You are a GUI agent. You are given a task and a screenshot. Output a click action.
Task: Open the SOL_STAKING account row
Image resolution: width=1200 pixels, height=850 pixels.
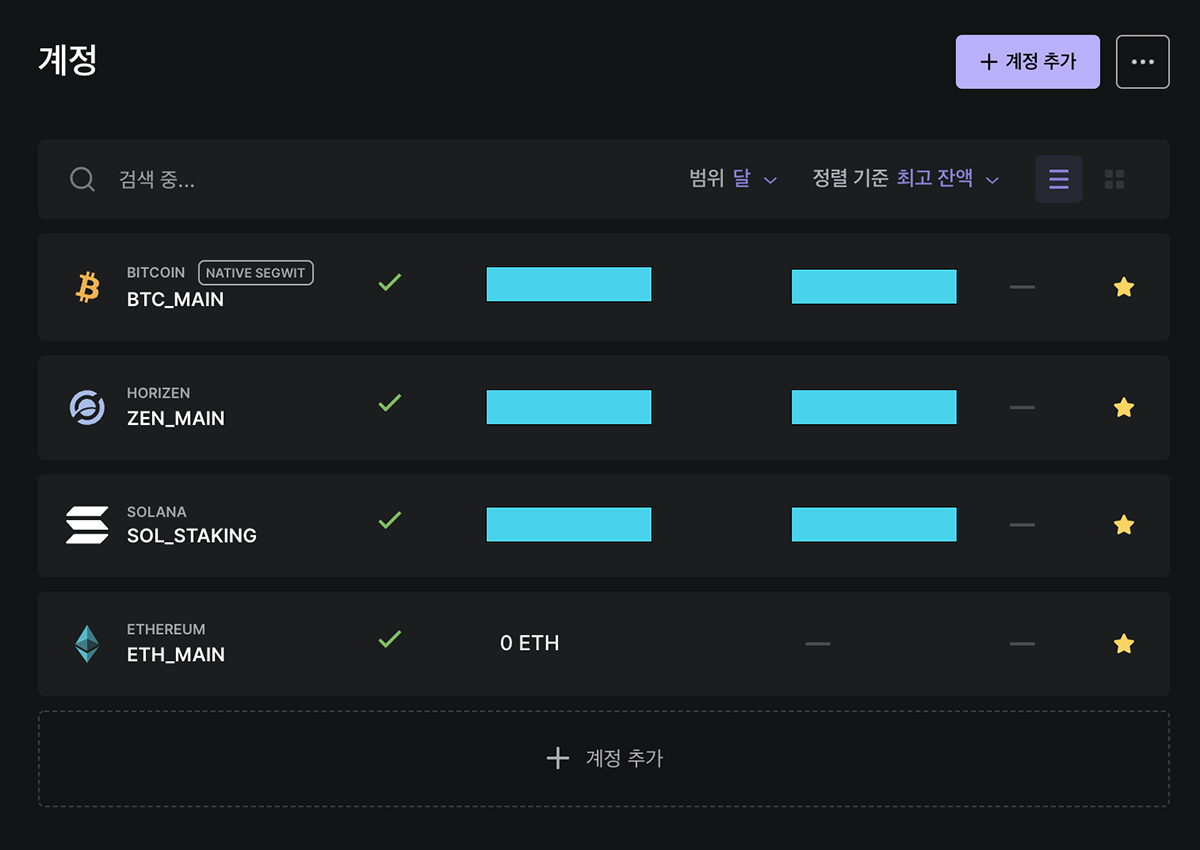click(604, 525)
